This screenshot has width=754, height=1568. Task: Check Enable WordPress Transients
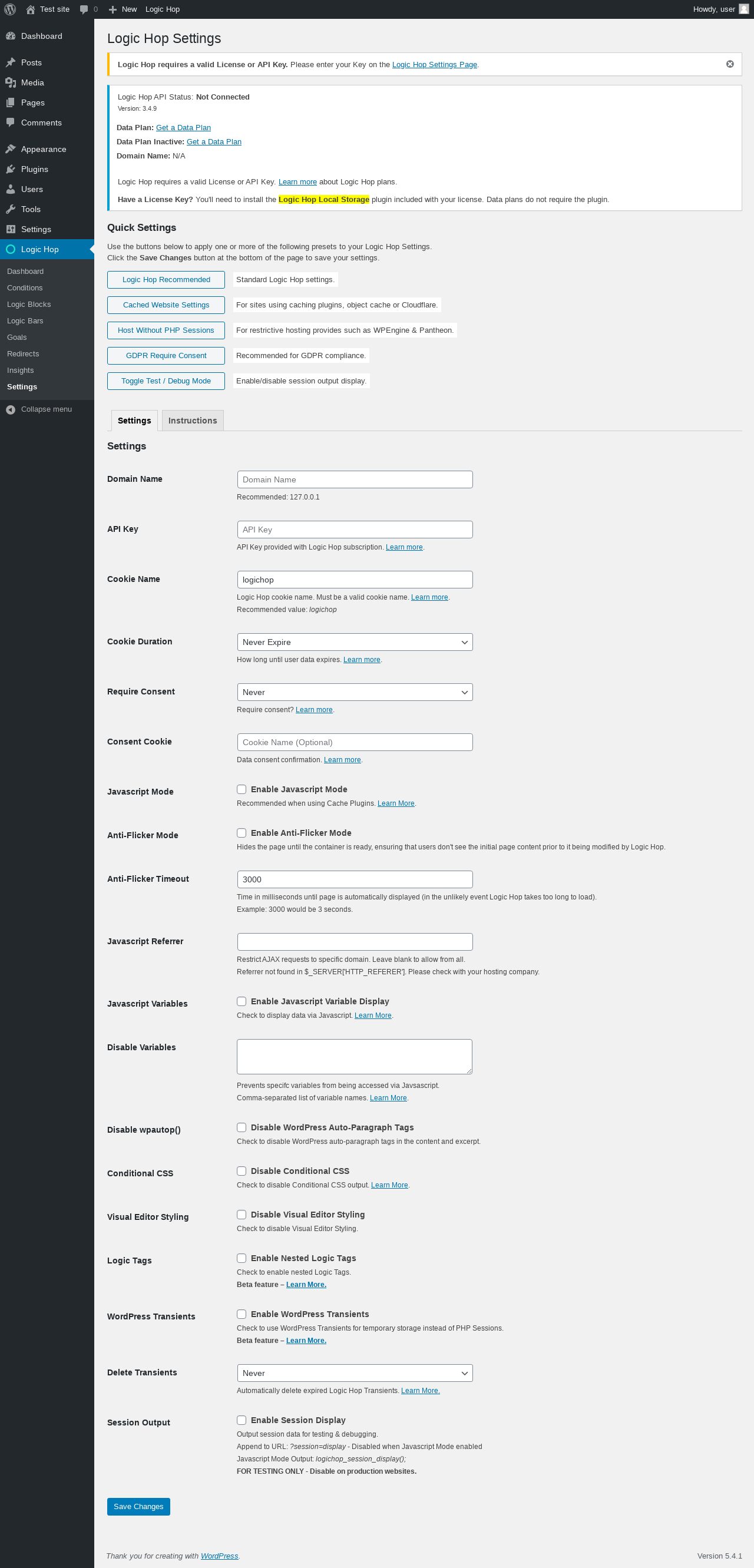click(242, 1315)
